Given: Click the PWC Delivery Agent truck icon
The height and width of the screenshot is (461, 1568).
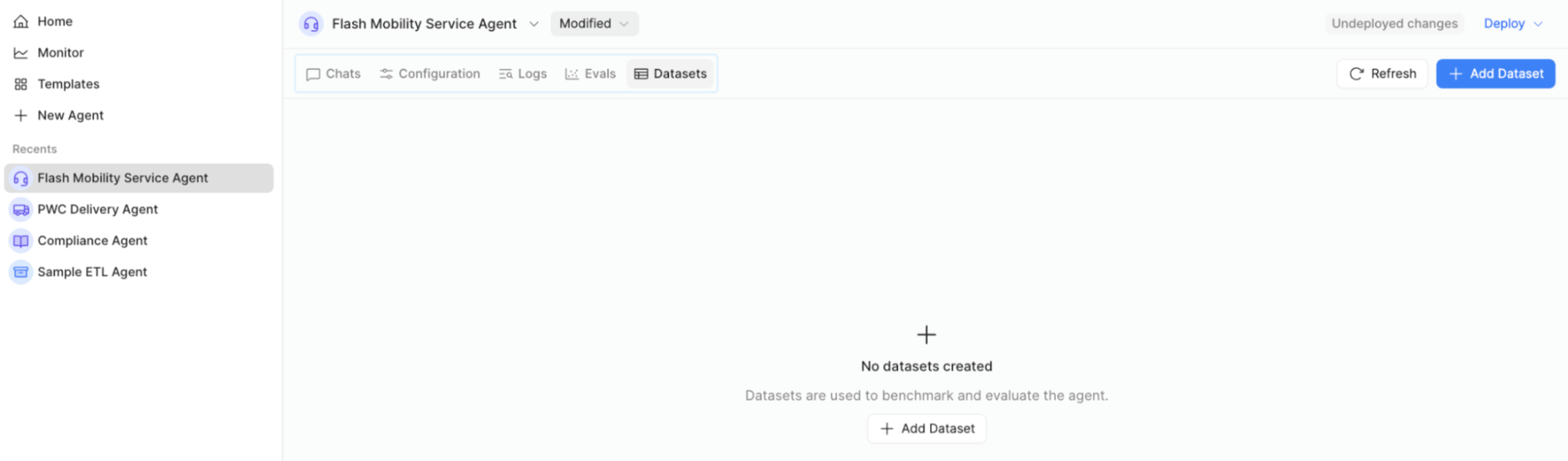Looking at the screenshot, I should click(21, 210).
